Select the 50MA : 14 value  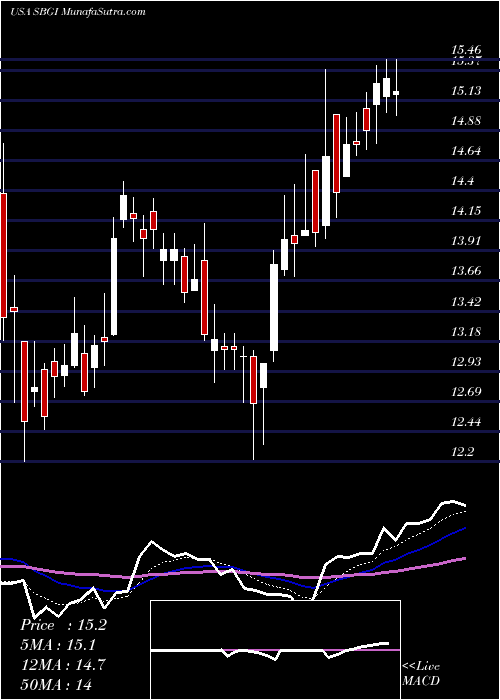tap(56, 685)
